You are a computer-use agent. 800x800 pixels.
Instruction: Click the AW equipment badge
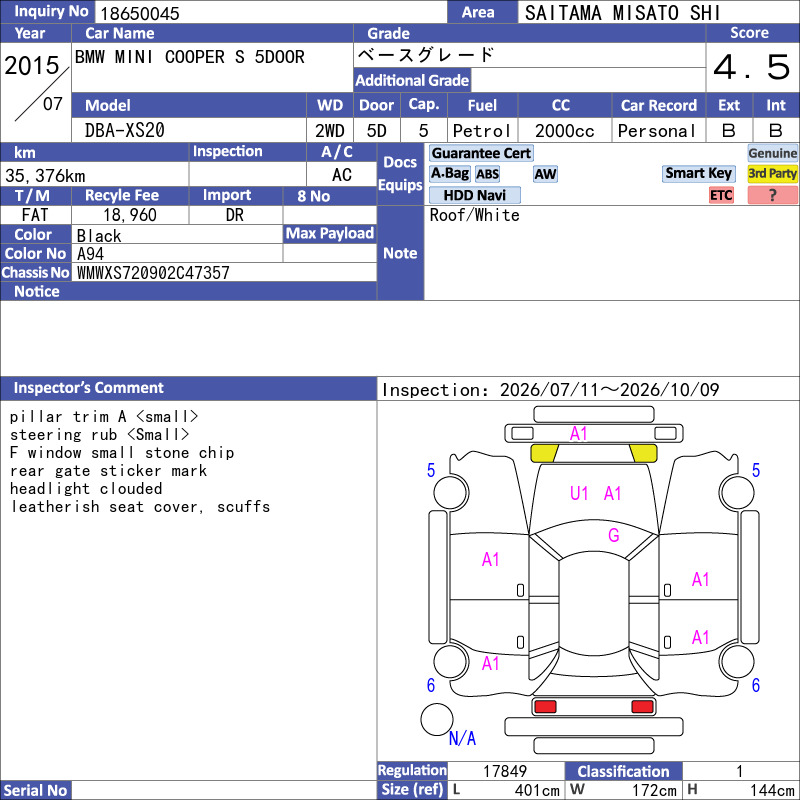545,174
